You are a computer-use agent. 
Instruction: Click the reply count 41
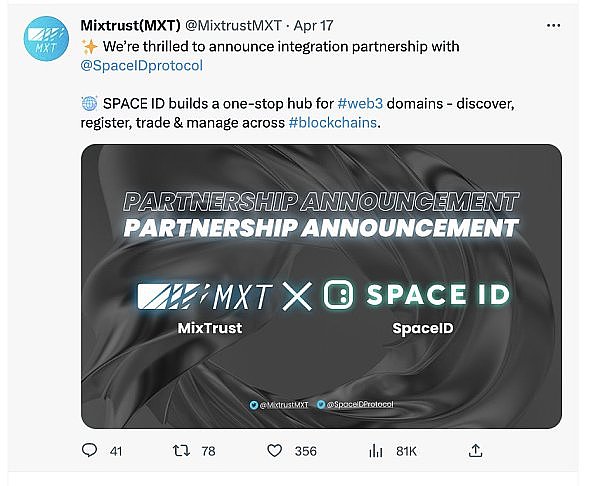pyautogui.click(x=116, y=452)
